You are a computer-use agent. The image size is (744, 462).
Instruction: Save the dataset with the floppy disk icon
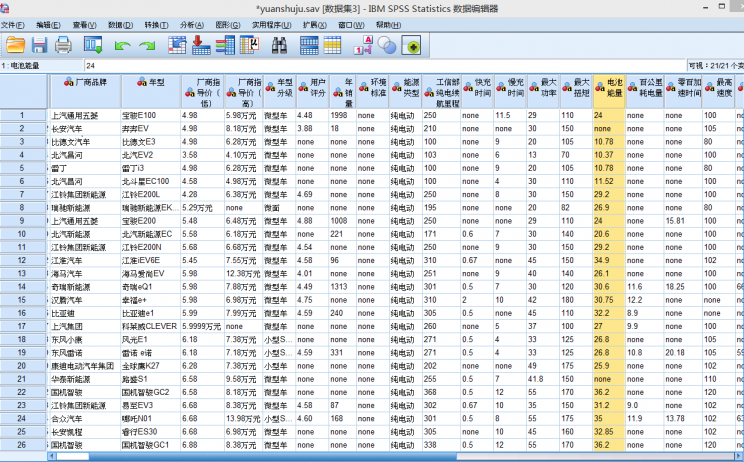pyautogui.click(x=39, y=45)
